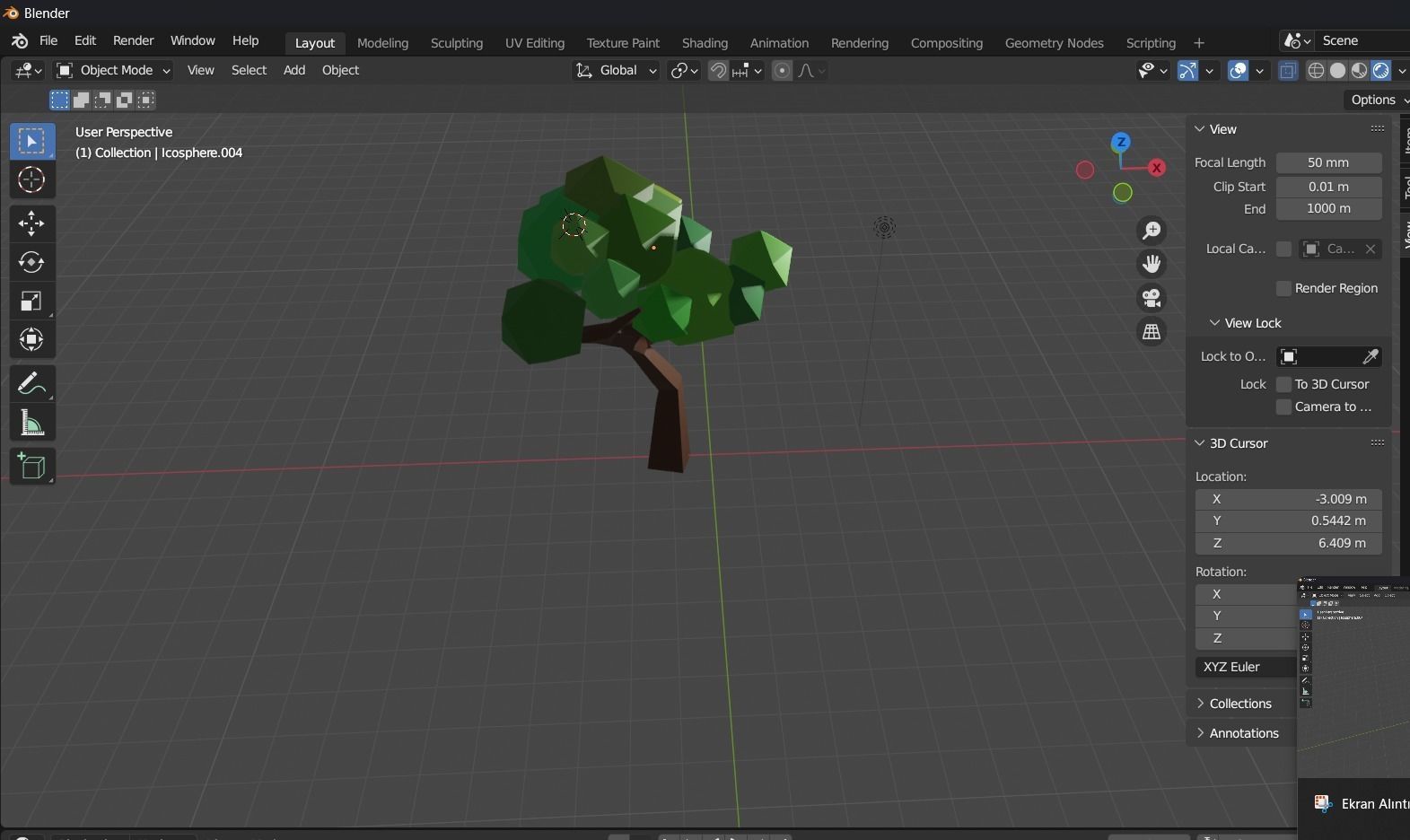Activate the 3D Cursor tool
Viewport: 1410px width, 840px height.
click(x=31, y=179)
